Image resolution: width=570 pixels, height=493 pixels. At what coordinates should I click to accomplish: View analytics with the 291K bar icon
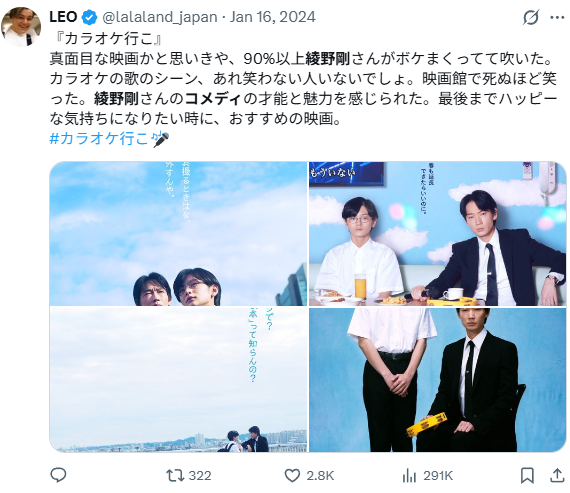click(x=409, y=475)
